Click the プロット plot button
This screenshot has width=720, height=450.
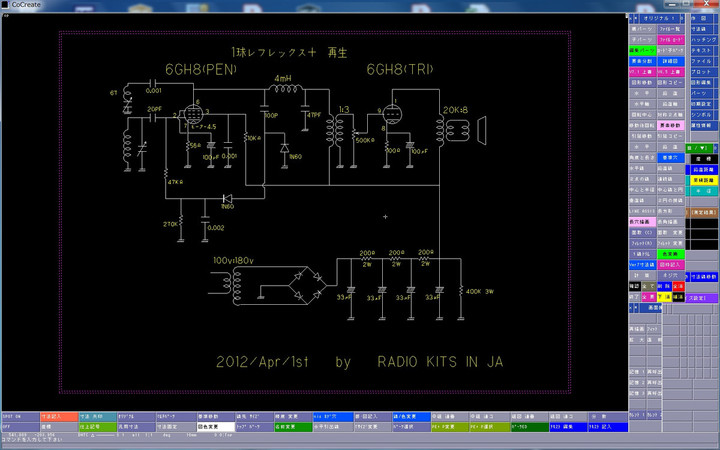[701, 72]
